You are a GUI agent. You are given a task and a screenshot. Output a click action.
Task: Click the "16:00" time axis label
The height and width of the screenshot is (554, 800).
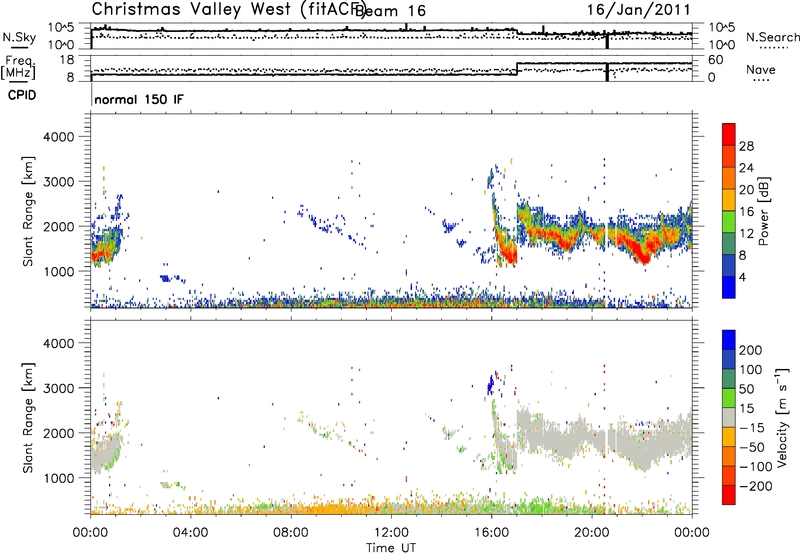click(491, 533)
